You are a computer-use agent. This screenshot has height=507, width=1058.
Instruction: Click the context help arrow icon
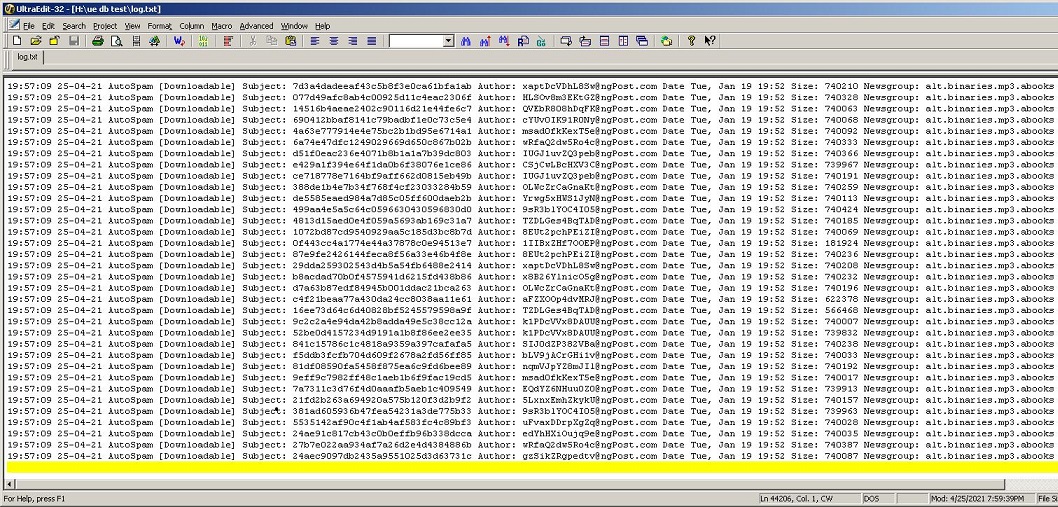coord(709,41)
